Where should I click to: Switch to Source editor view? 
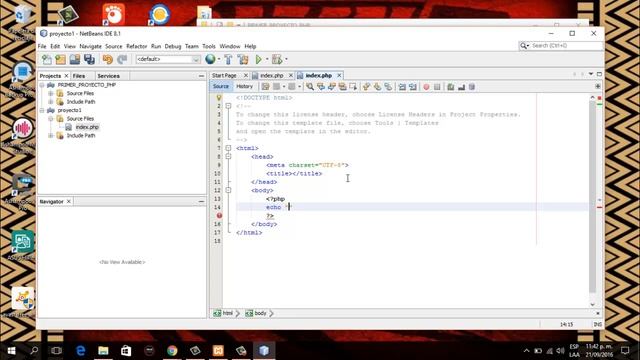[x=221, y=87]
